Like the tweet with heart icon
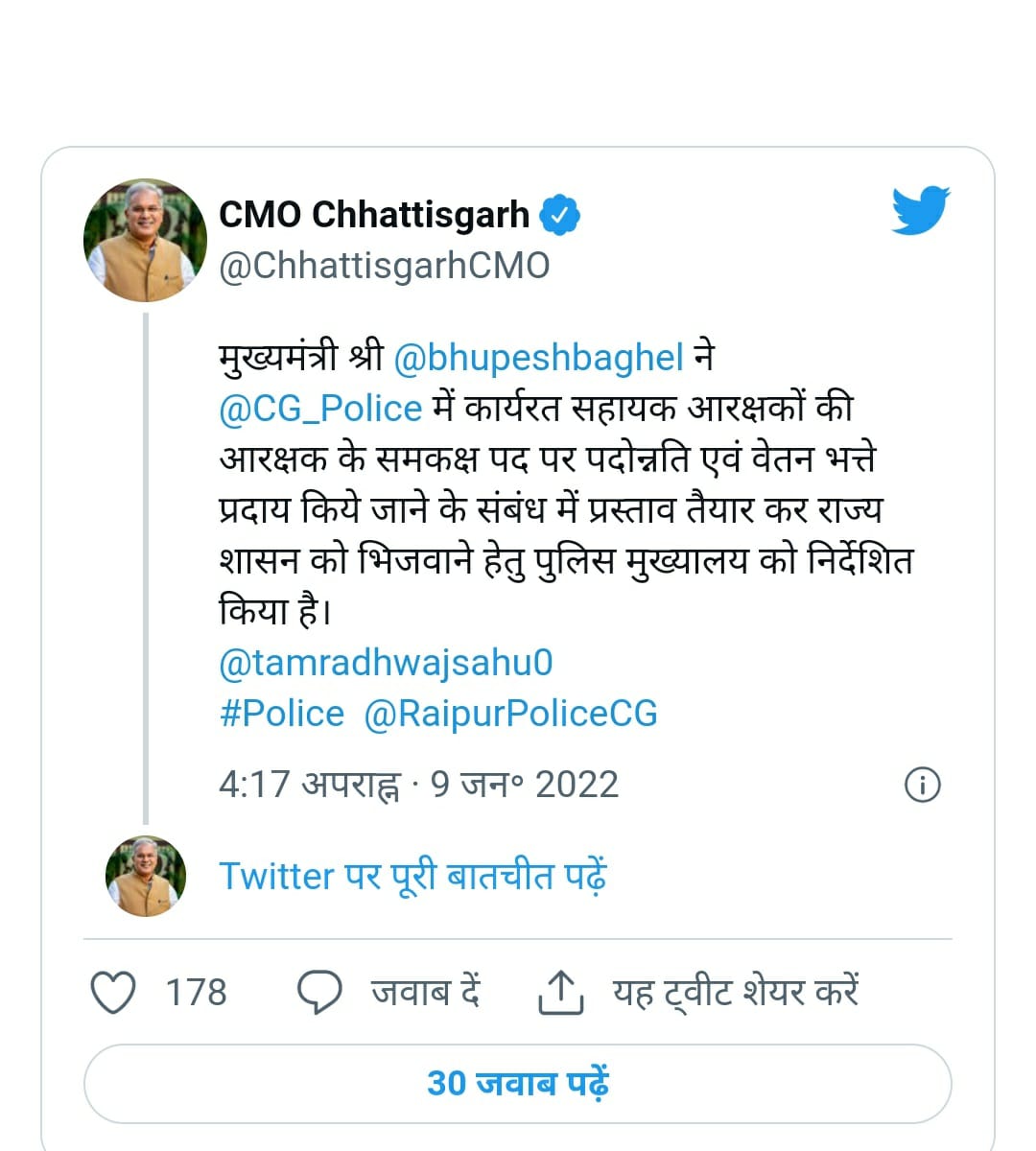1036x1151 pixels. pyautogui.click(x=113, y=993)
